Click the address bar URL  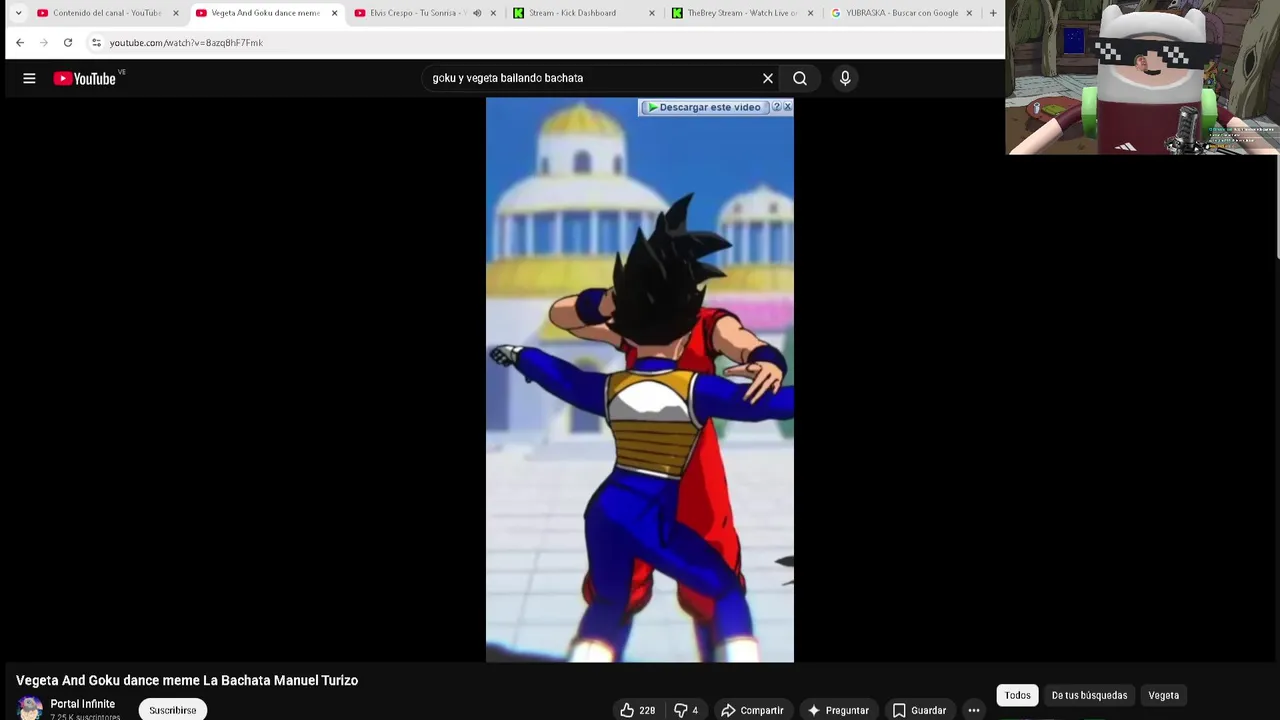[x=186, y=43]
